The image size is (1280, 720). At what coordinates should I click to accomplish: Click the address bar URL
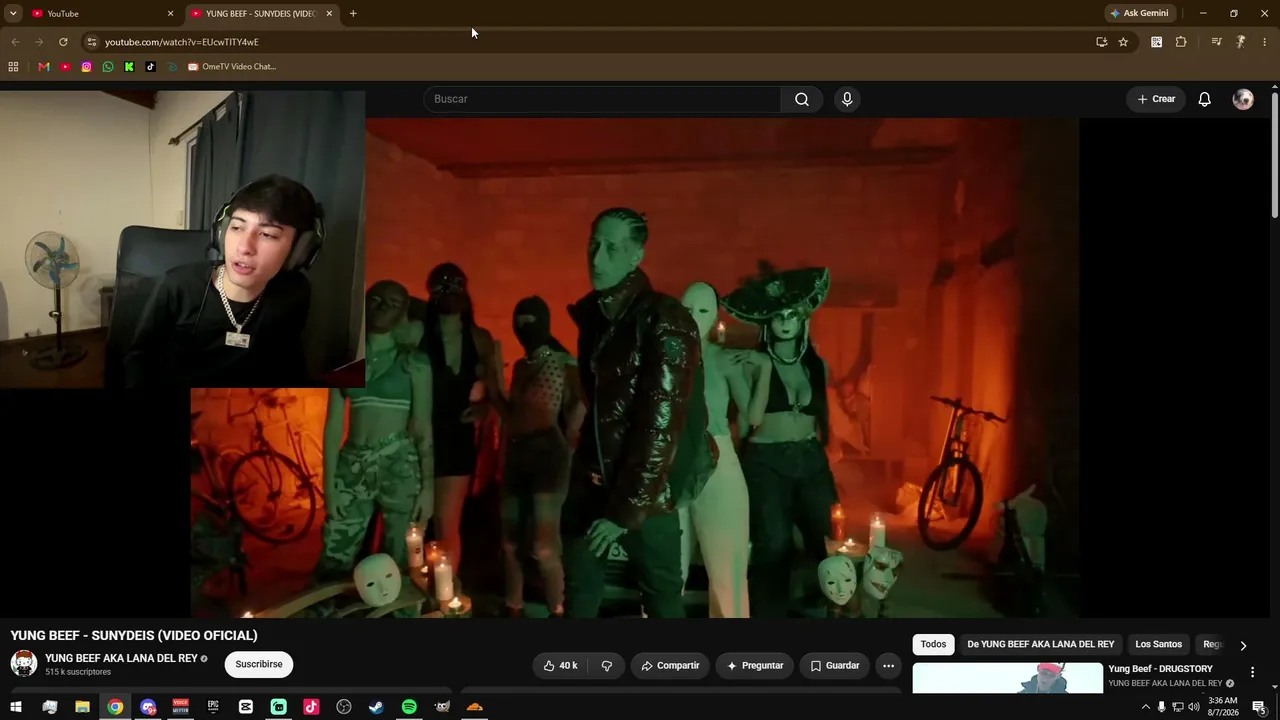click(x=182, y=42)
